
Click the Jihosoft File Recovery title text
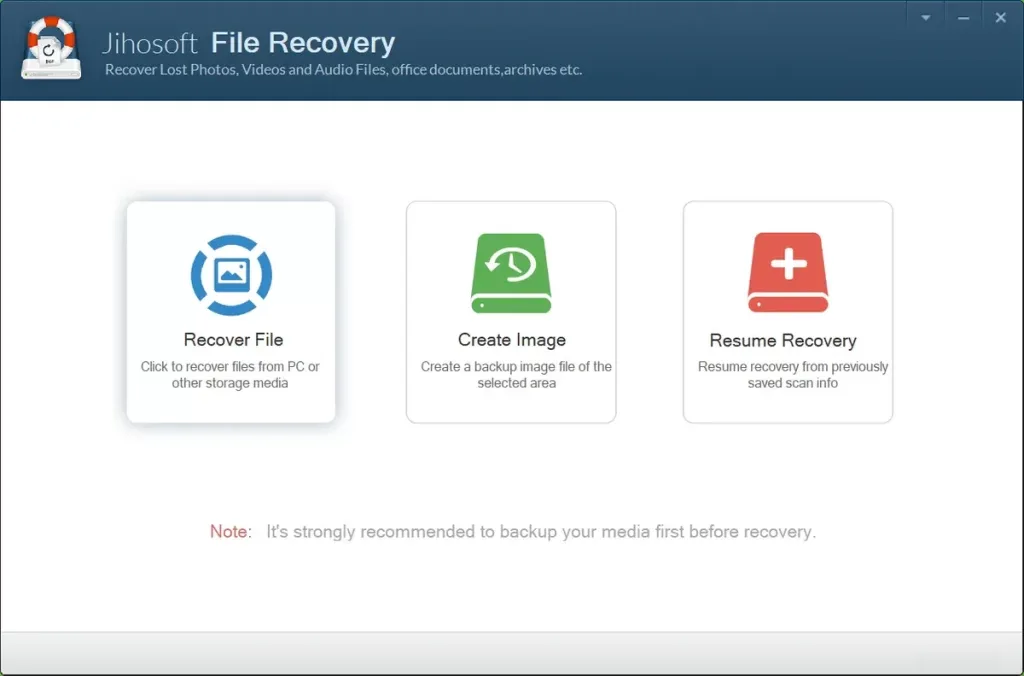click(247, 42)
